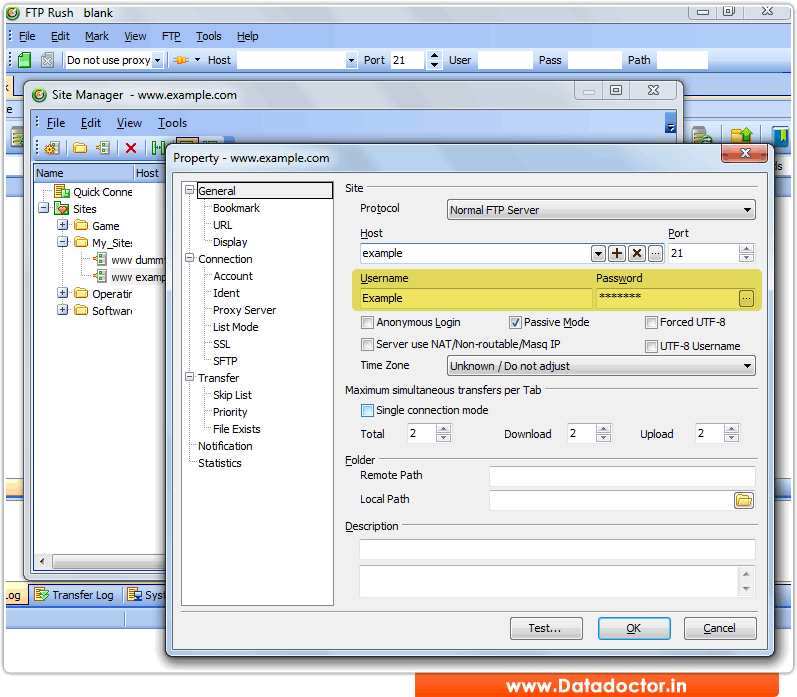The width and height of the screenshot is (797, 697).
Task: Click the Sites heart folder icon
Action: (62, 208)
